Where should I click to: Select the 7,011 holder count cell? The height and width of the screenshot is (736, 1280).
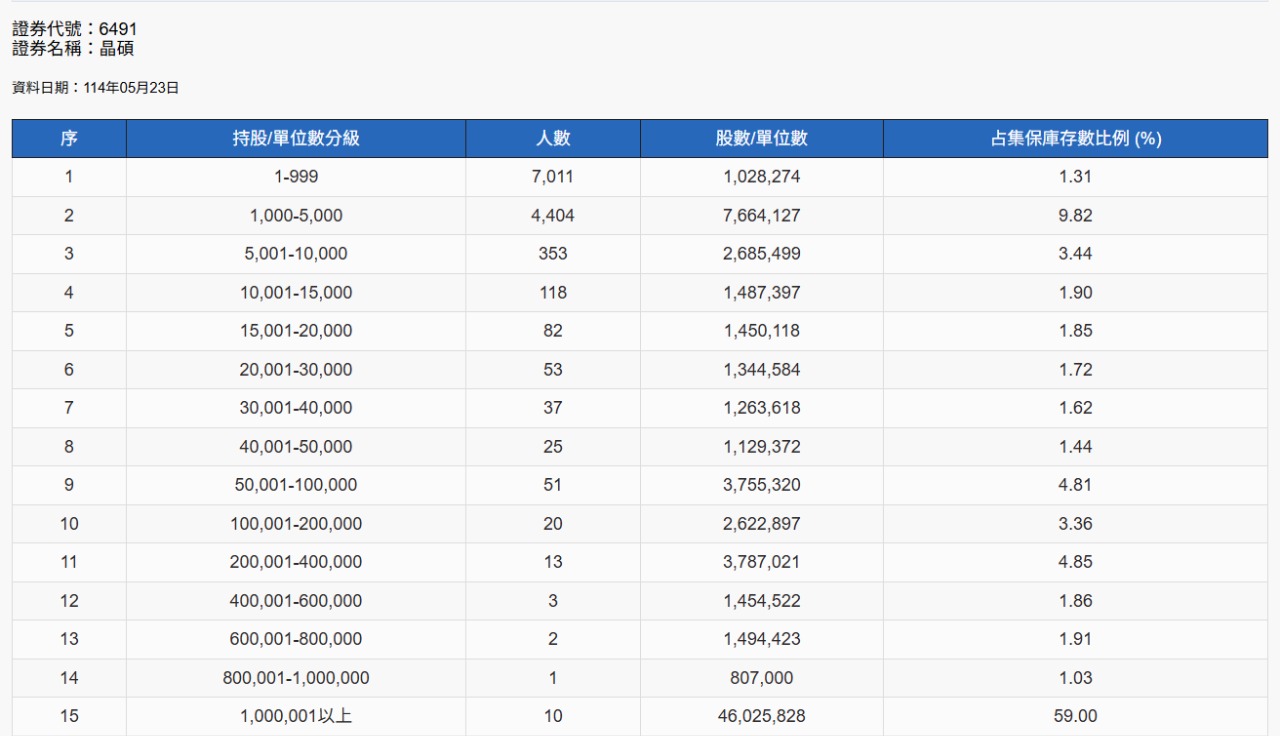click(552, 177)
